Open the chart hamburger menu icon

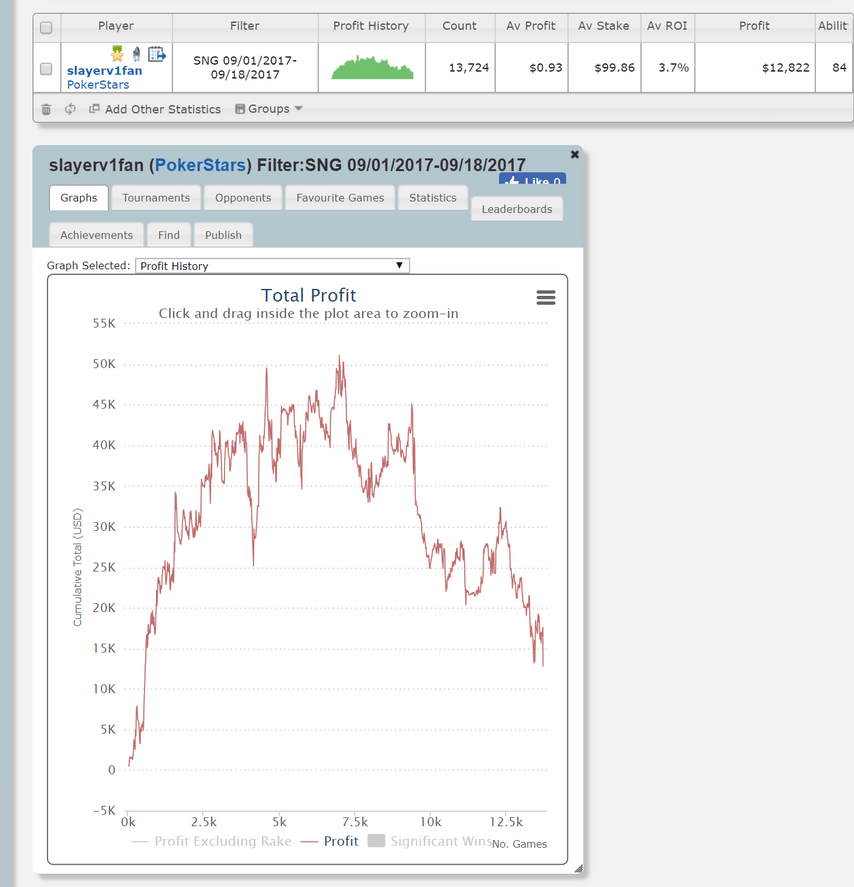tap(546, 298)
